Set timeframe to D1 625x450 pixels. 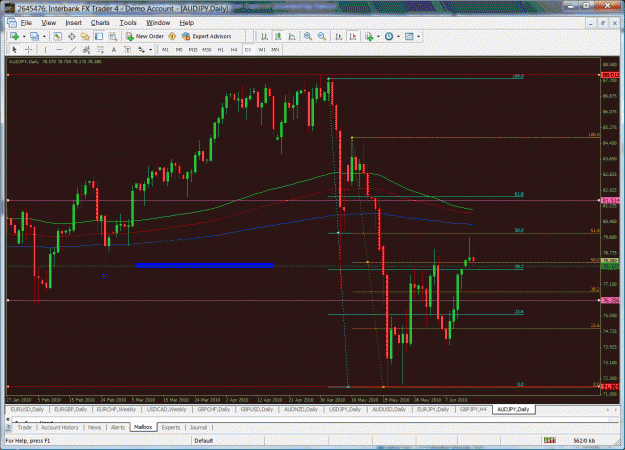tap(248, 49)
